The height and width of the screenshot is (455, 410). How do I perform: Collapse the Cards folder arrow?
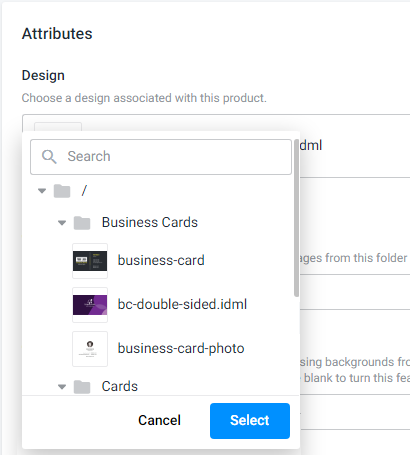pyautogui.click(x=62, y=387)
